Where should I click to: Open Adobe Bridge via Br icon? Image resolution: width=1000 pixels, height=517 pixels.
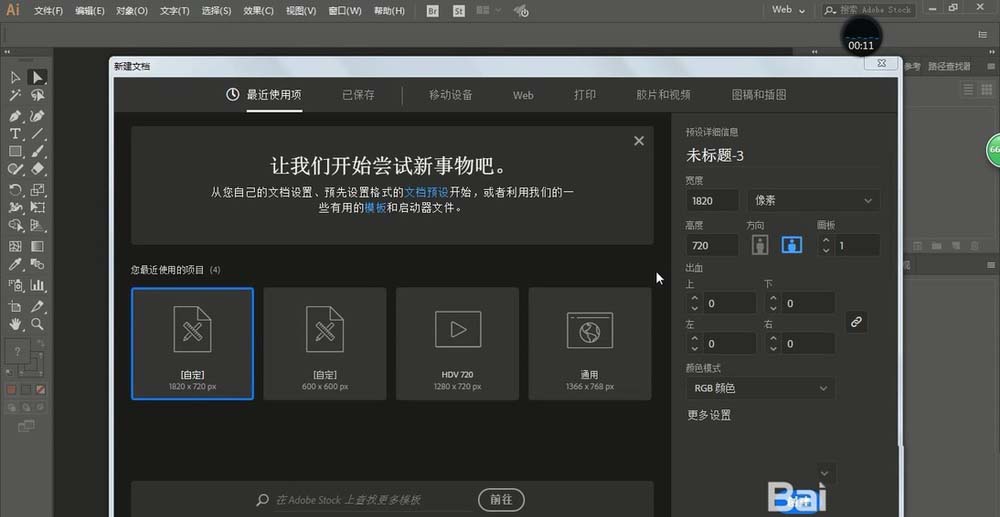click(x=432, y=11)
